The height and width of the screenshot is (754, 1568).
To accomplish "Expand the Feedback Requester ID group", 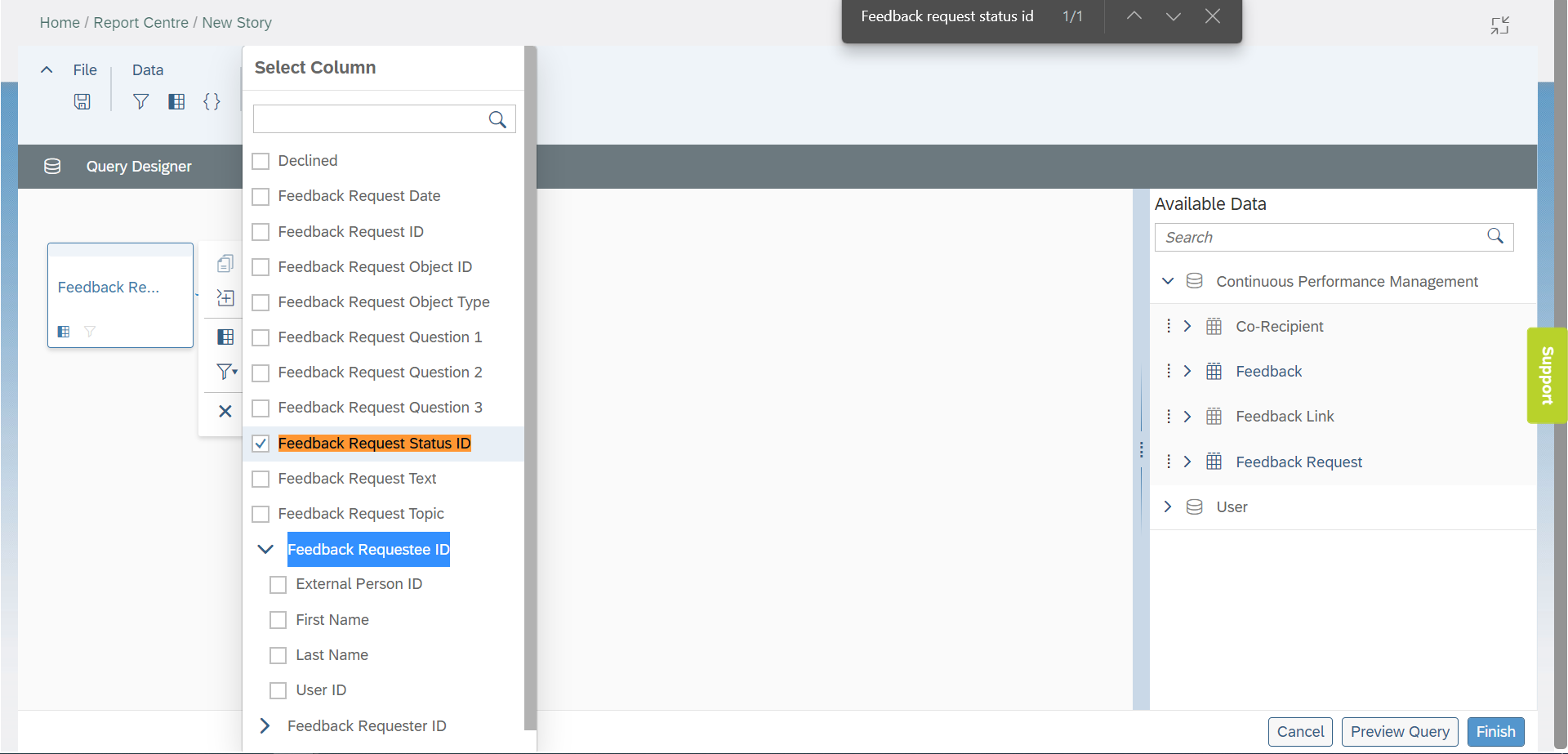I will pos(265,725).
